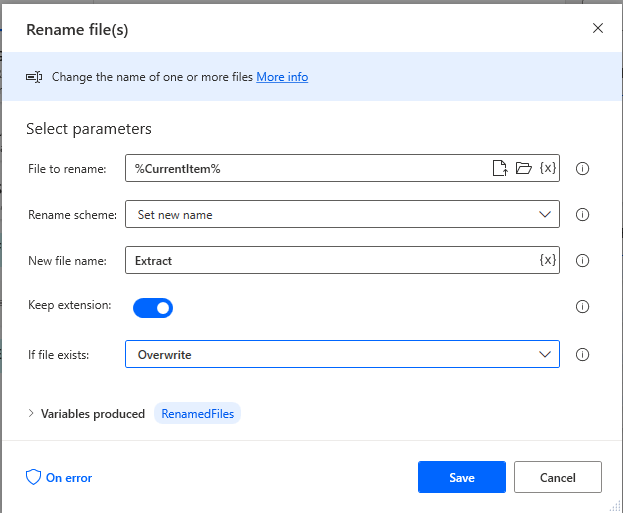Click the select file icon in File to rename
The image size is (623, 513).
coord(500,168)
